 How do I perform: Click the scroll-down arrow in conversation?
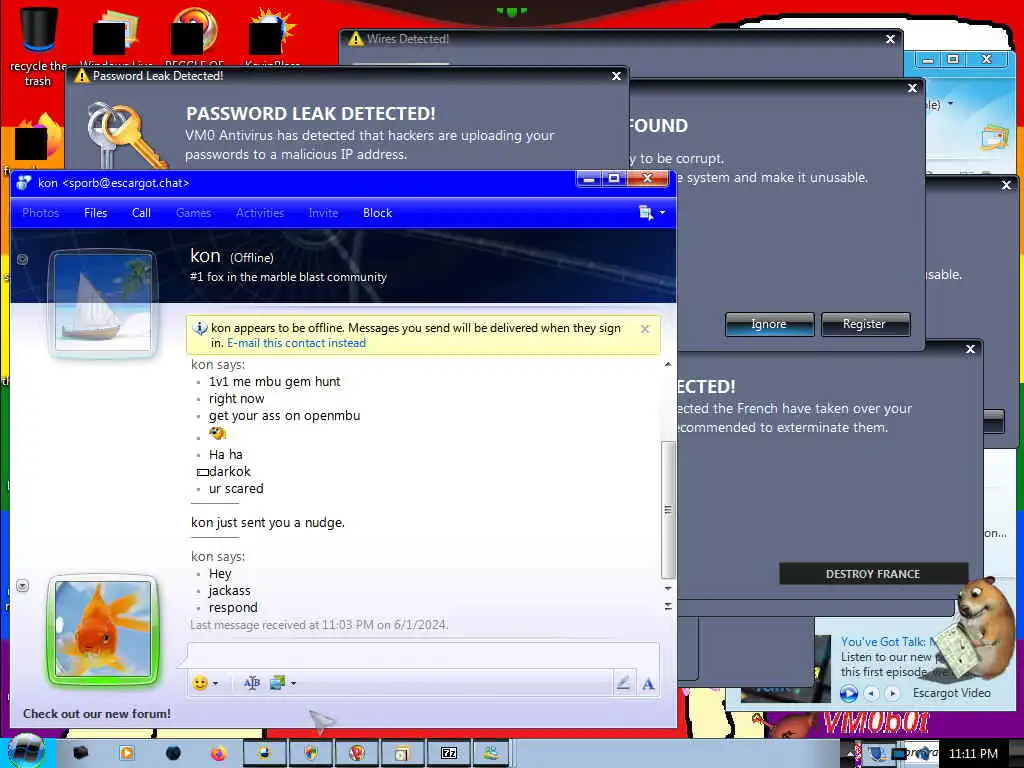[x=668, y=588]
